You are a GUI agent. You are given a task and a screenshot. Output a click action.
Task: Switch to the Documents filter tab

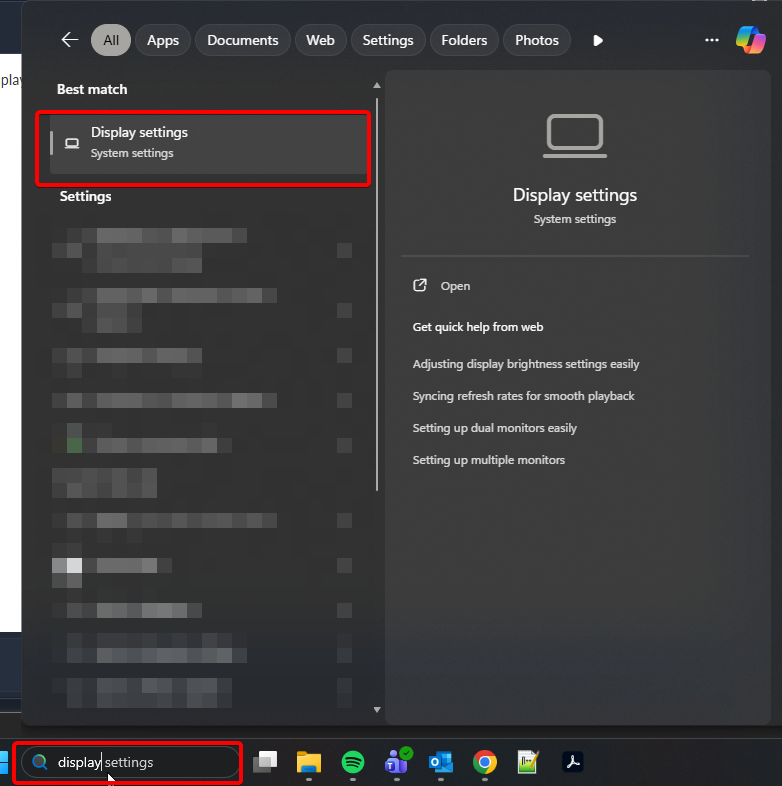click(242, 40)
